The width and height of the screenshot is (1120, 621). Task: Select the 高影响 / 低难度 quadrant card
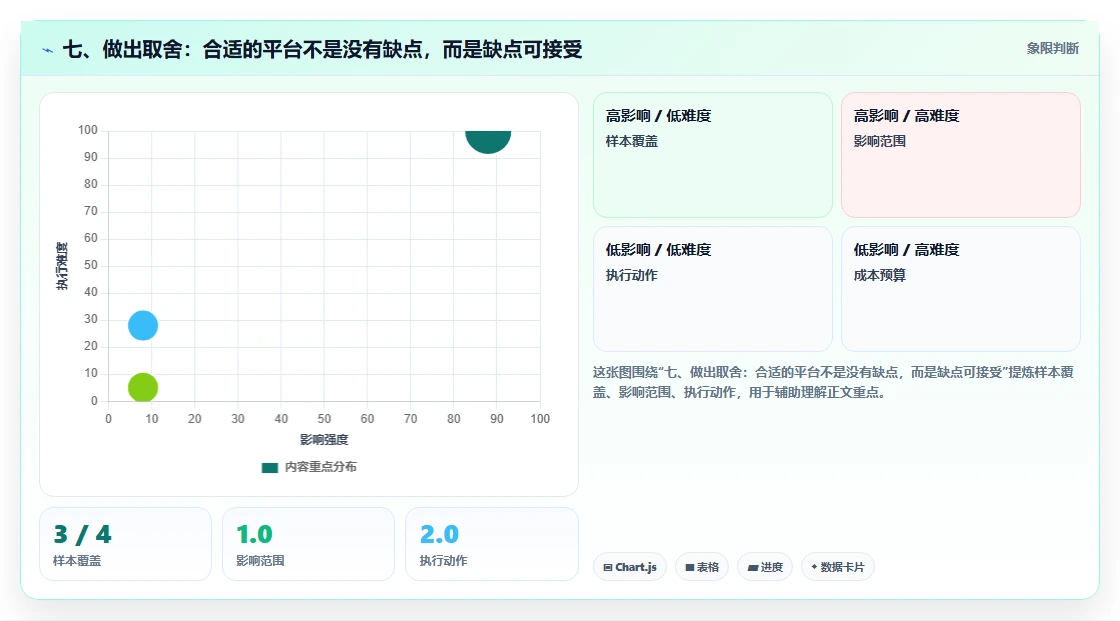coord(713,155)
